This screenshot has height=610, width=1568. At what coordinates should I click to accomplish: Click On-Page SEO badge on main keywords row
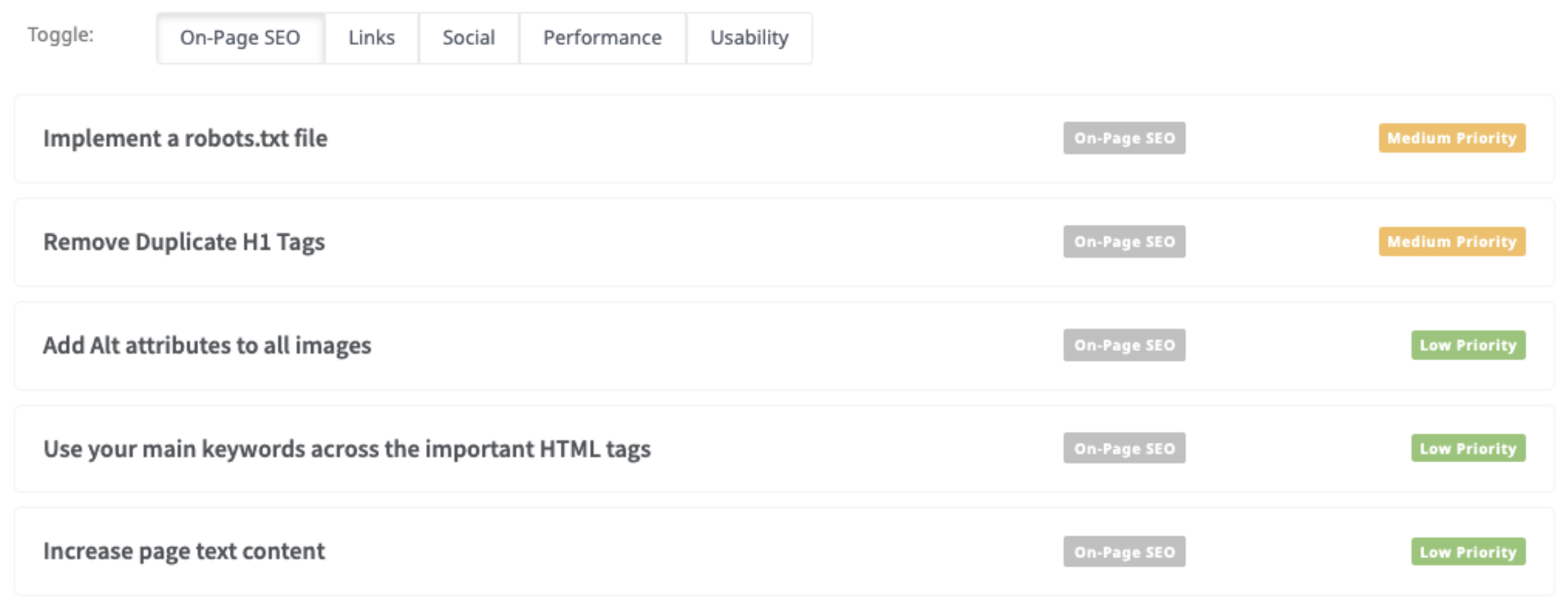pyautogui.click(x=1124, y=449)
